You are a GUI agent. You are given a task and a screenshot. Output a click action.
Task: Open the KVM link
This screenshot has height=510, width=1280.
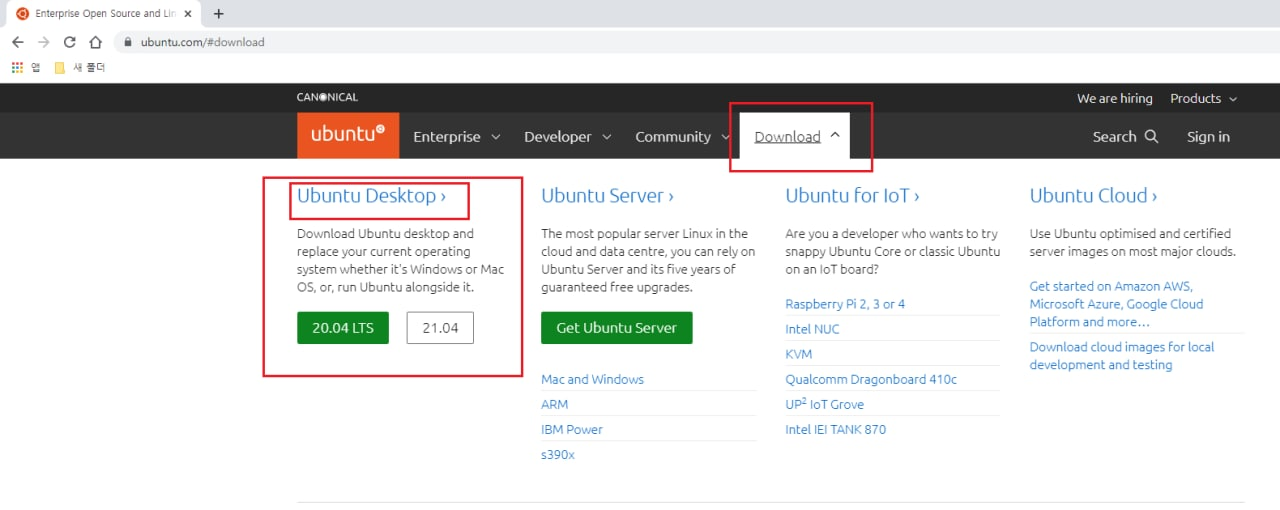(799, 354)
